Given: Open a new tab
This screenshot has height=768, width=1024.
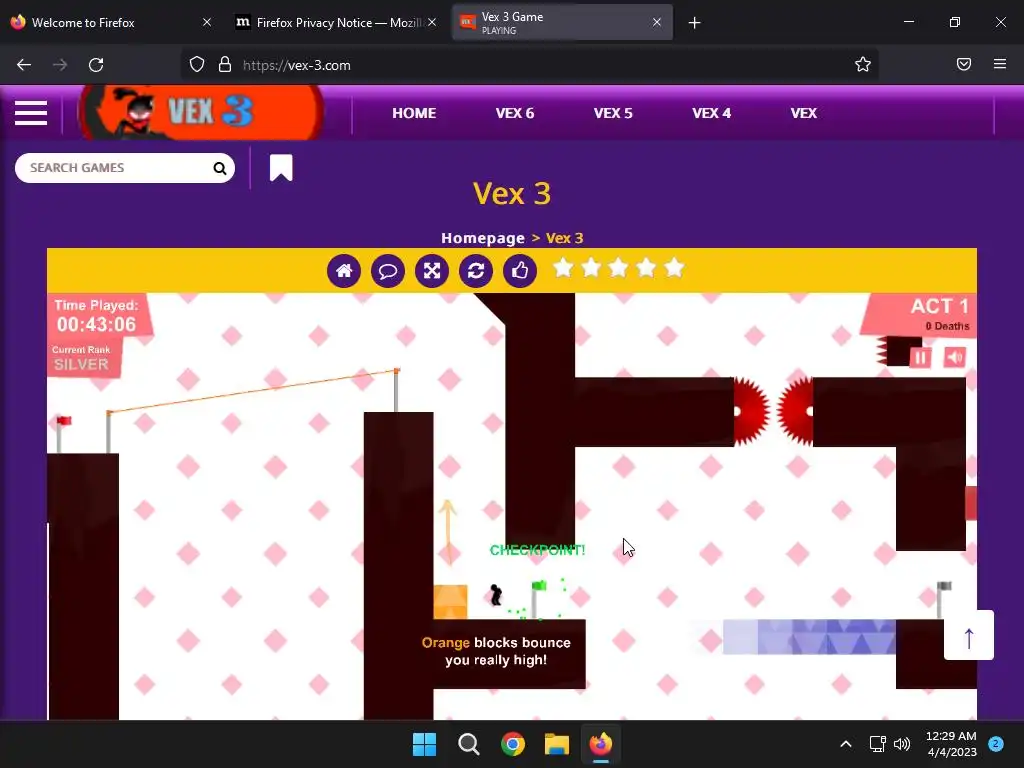Looking at the screenshot, I should (694, 23).
